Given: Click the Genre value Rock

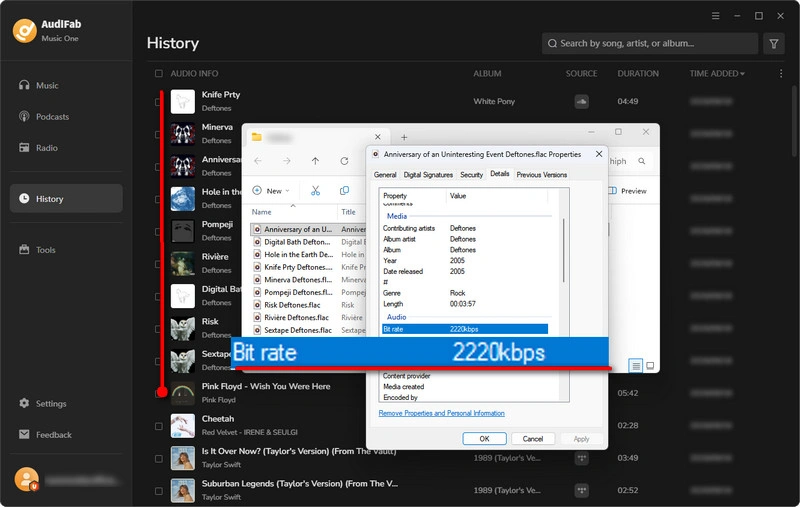Looking at the screenshot, I should [458, 293].
